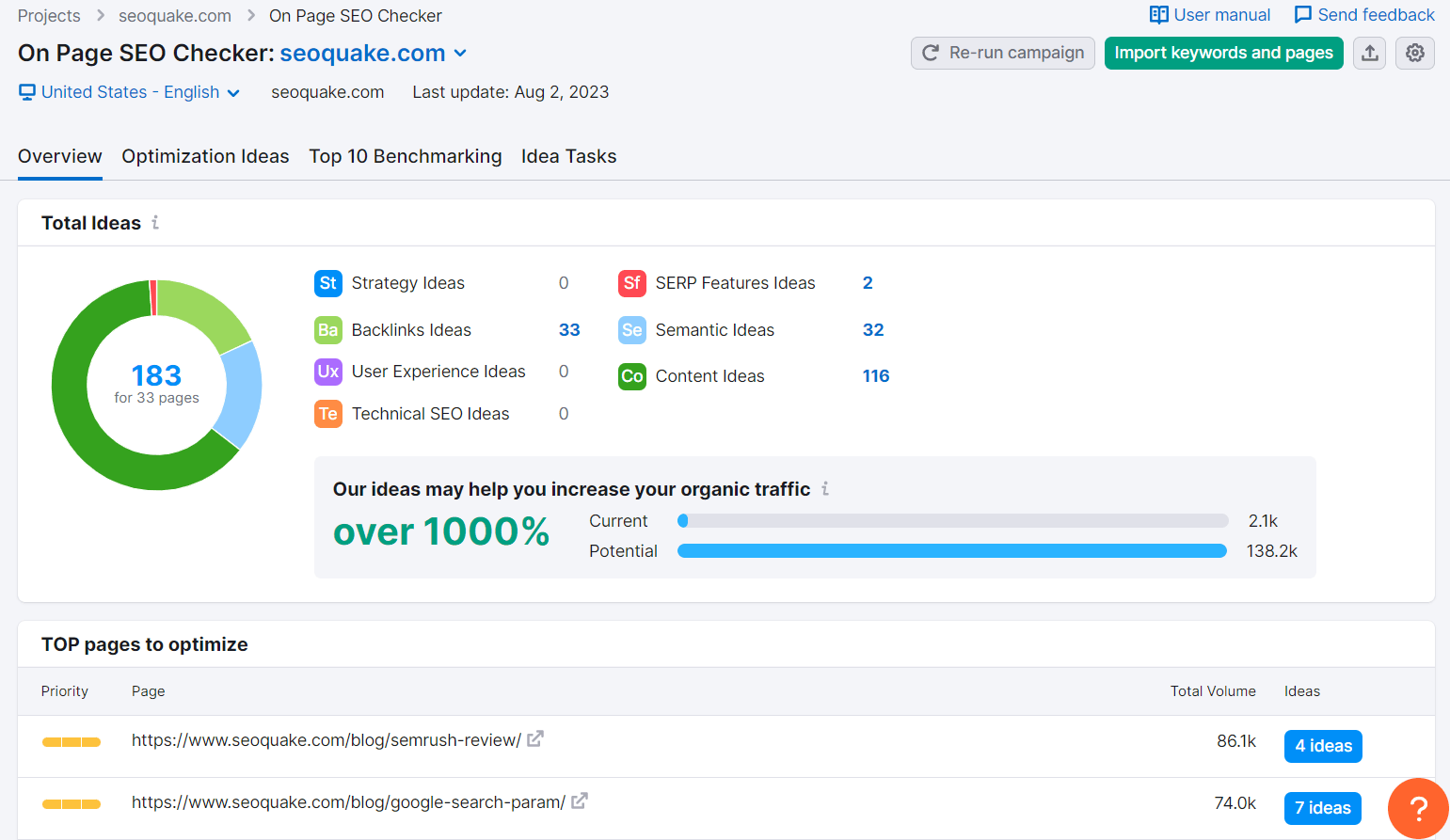
Task: Click breadcrumb chevron after Projects
Action: click(x=100, y=16)
